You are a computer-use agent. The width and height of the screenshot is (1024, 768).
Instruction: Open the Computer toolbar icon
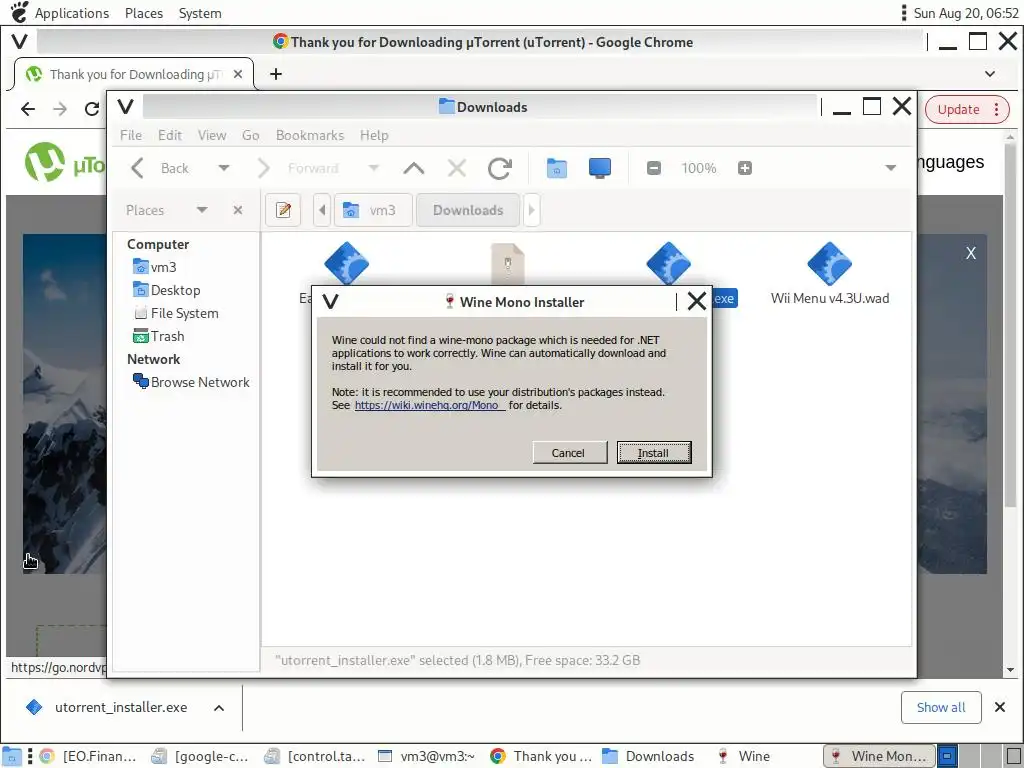coord(600,168)
